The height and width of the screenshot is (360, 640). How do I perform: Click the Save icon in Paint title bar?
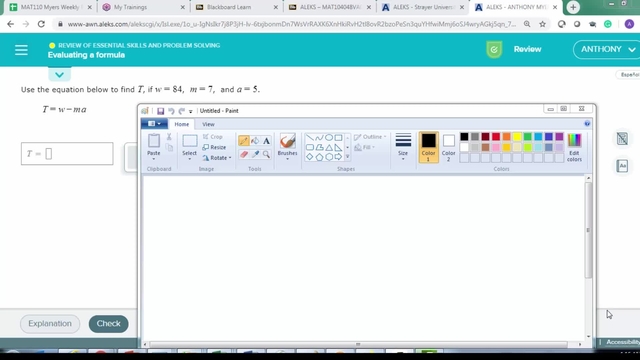(x=160, y=111)
